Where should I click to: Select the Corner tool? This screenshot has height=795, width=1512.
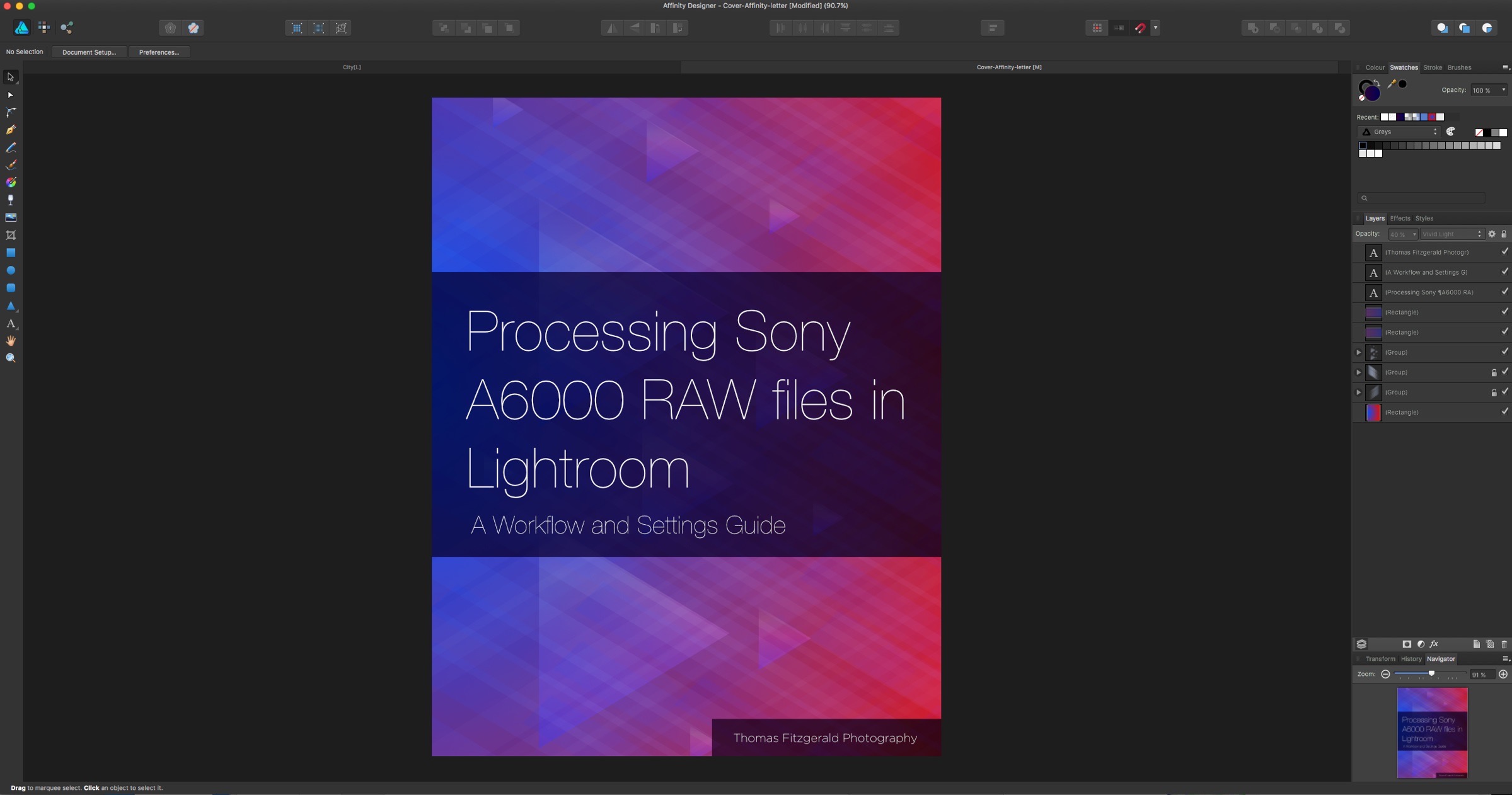[x=11, y=112]
